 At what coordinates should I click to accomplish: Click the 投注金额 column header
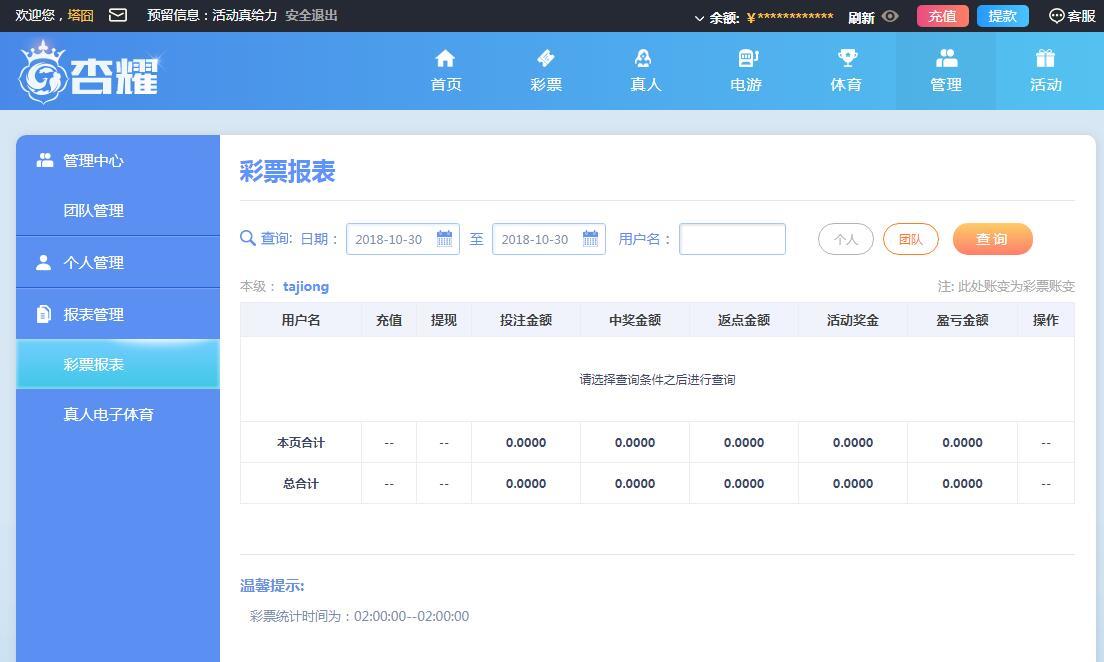coord(526,320)
